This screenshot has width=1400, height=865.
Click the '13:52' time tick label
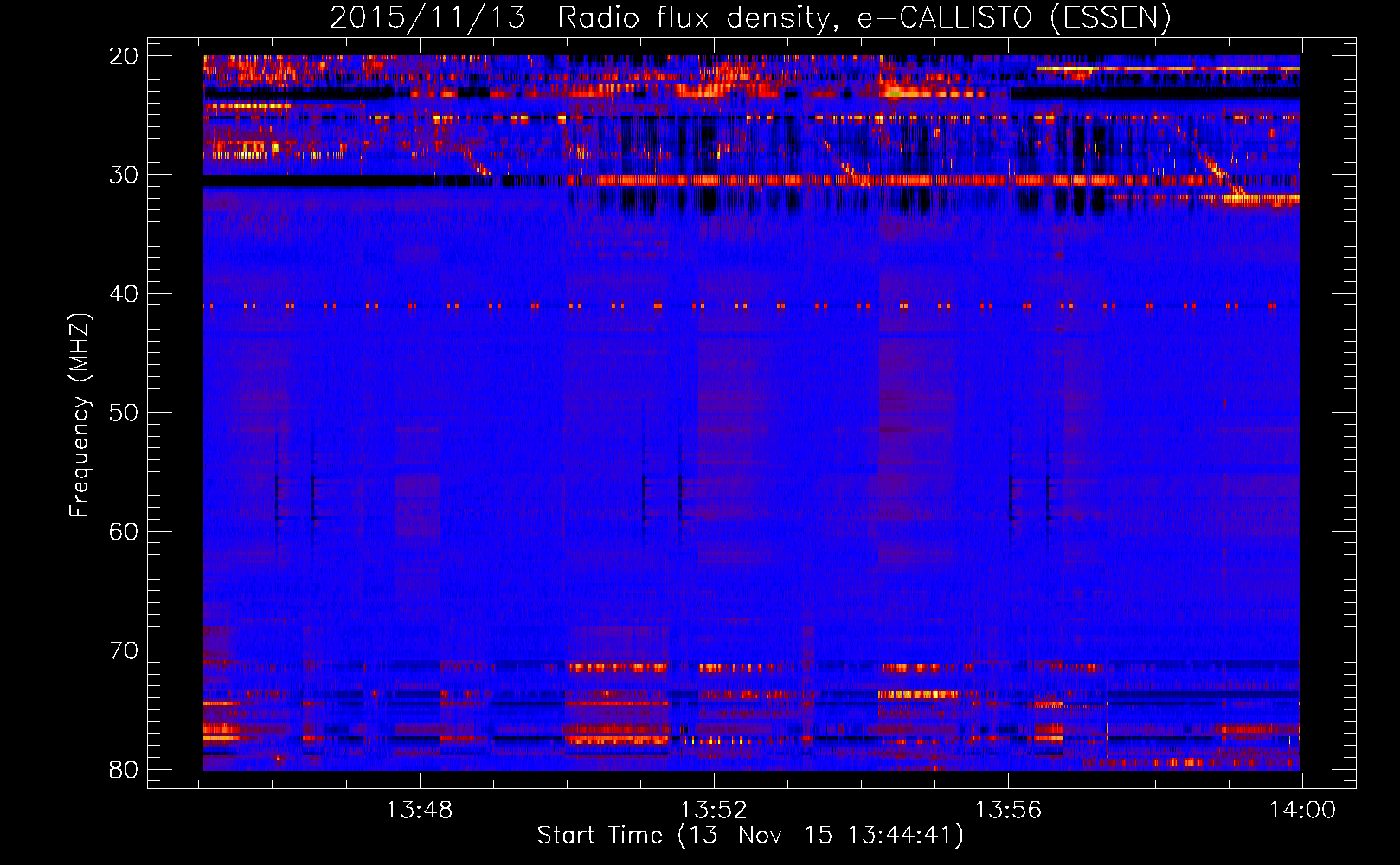(x=714, y=811)
